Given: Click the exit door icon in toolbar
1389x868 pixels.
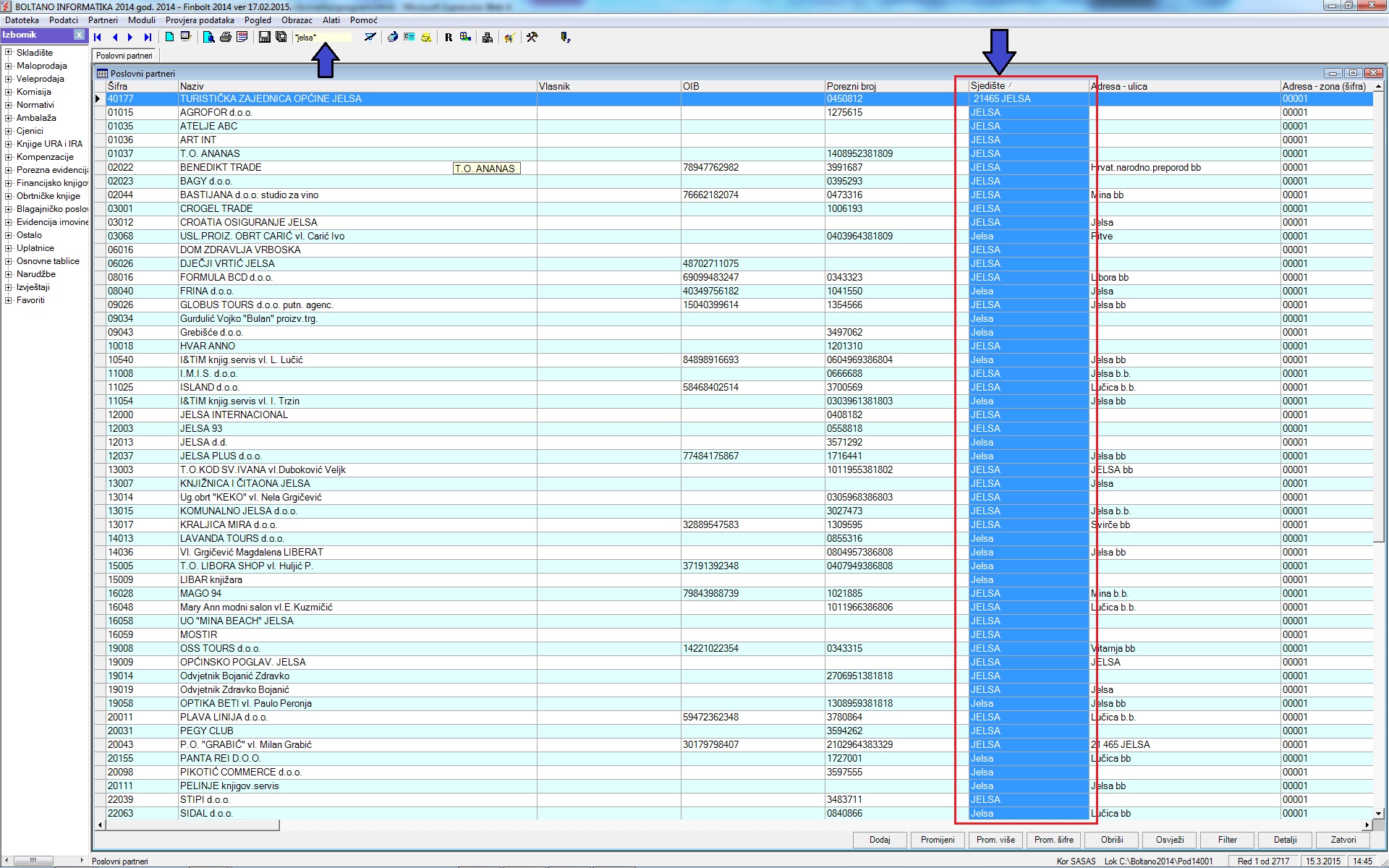Looking at the screenshot, I should point(565,38).
